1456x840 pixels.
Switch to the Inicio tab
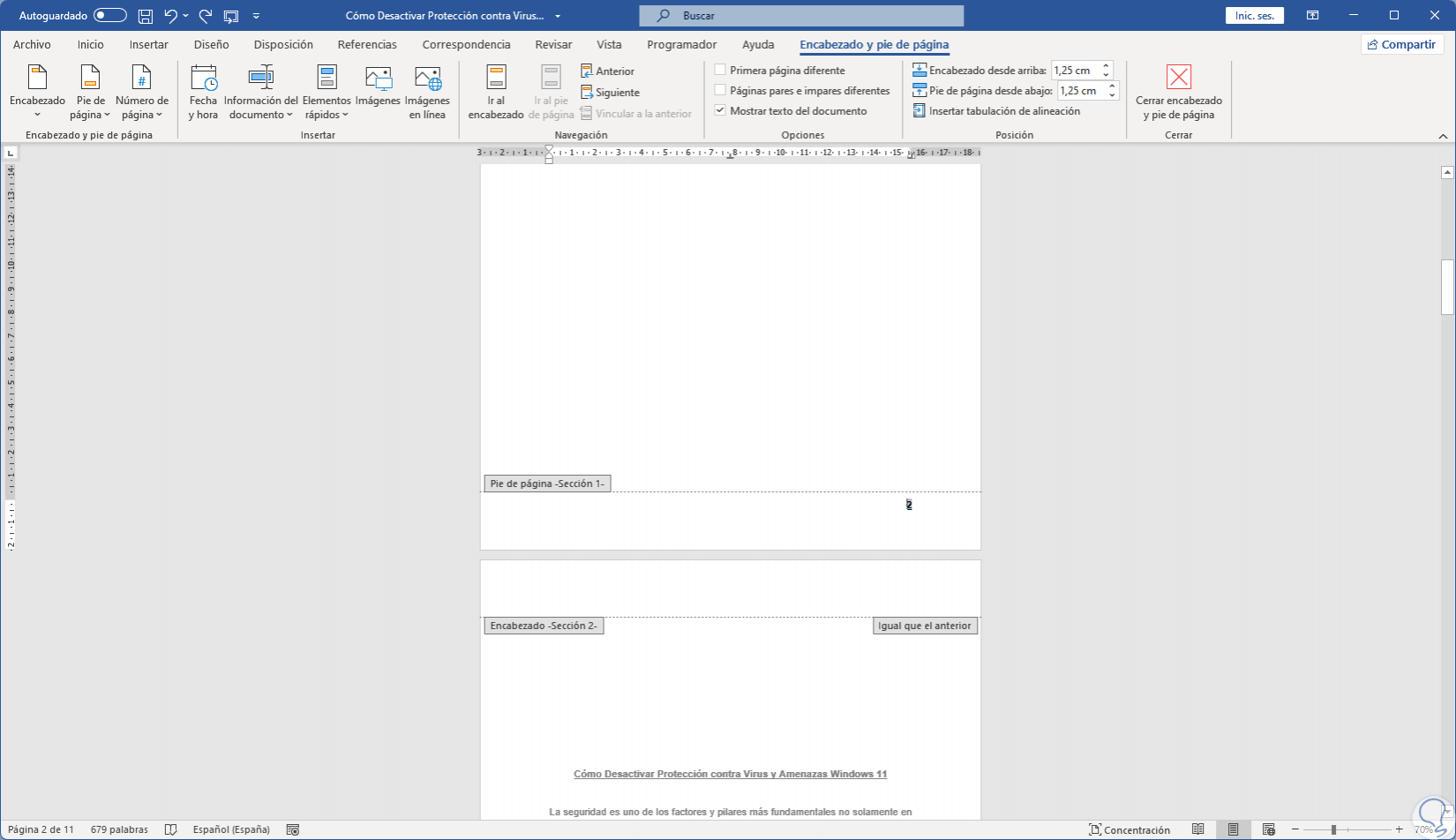tap(90, 44)
